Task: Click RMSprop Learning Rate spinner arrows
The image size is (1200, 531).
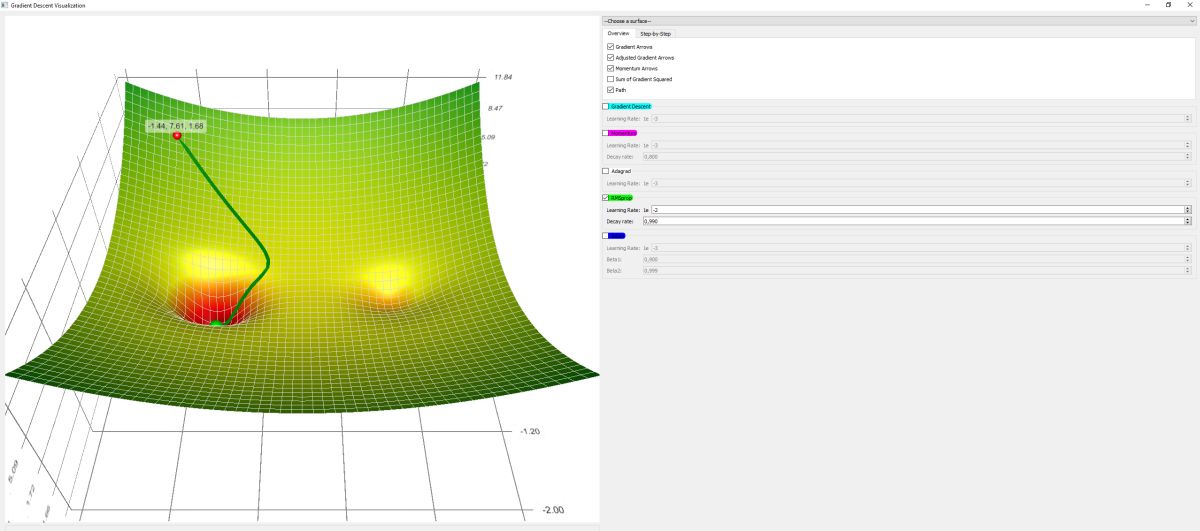Action: [1187, 210]
